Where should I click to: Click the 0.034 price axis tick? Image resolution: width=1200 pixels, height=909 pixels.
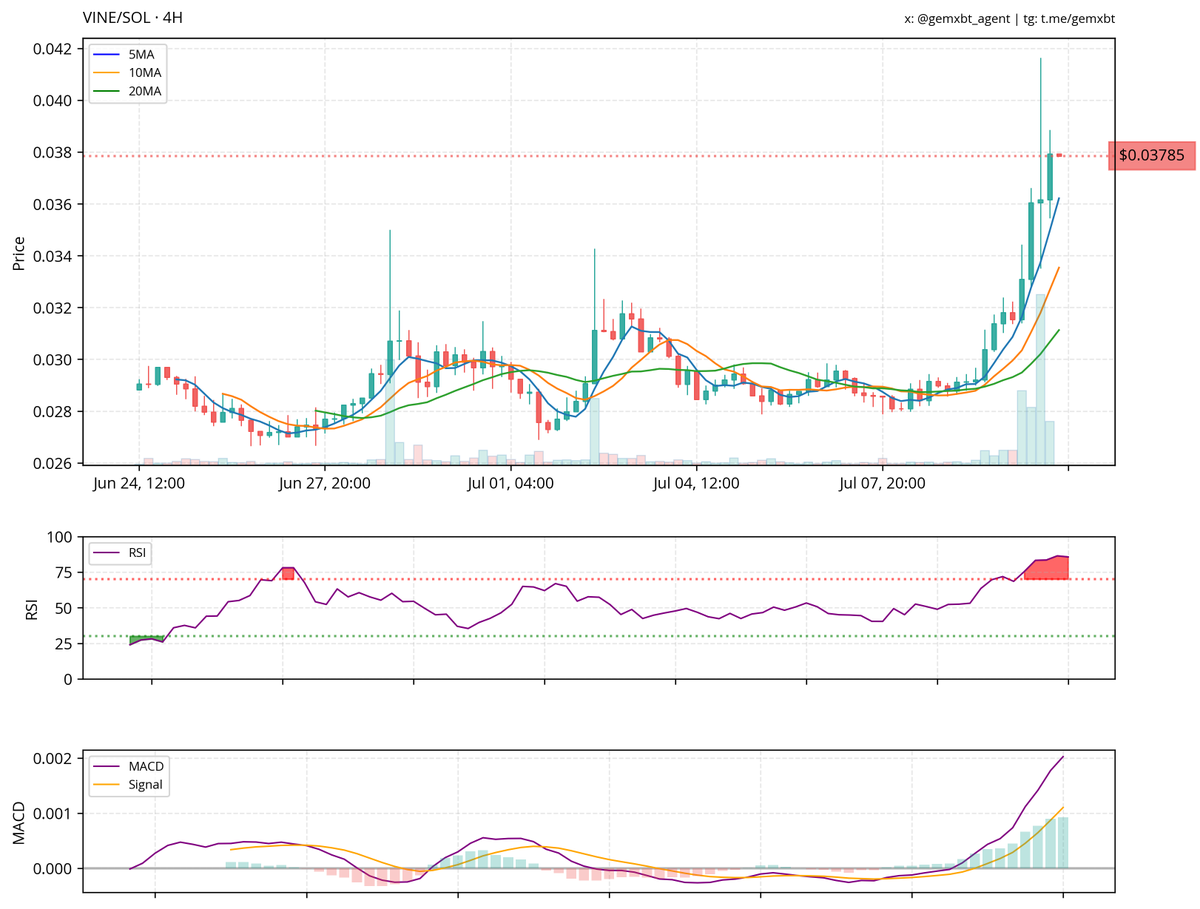tap(52, 257)
